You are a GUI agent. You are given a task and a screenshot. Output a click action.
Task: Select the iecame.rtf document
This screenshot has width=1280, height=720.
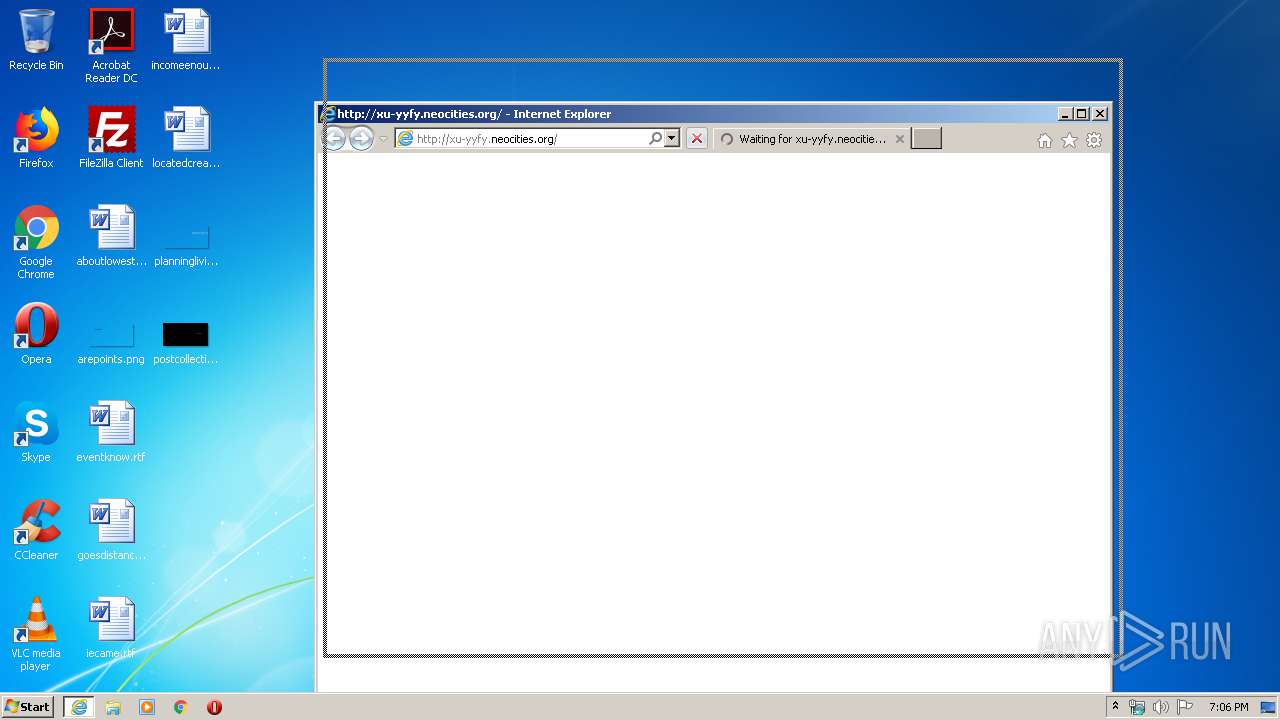click(x=111, y=628)
